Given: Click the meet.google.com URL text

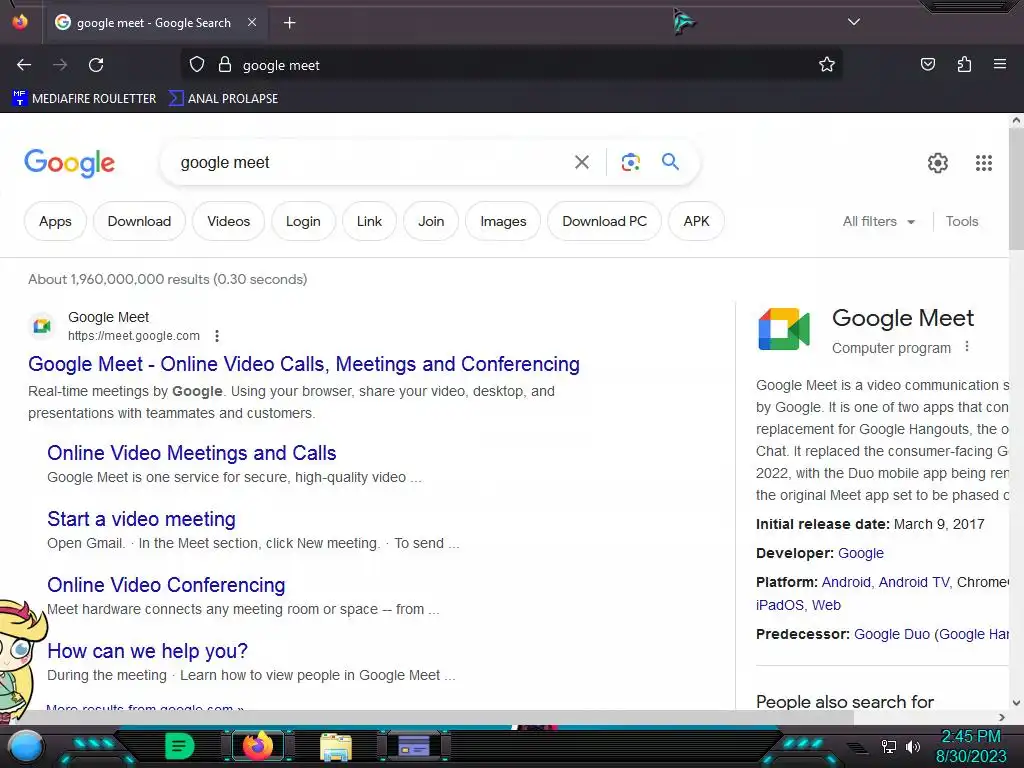Looking at the screenshot, I should point(134,336).
